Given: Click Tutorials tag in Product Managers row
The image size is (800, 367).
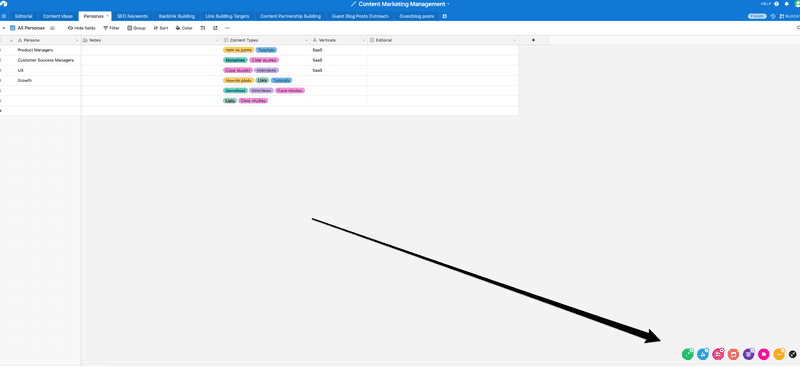Looking at the screenshot, I should 266,50.
